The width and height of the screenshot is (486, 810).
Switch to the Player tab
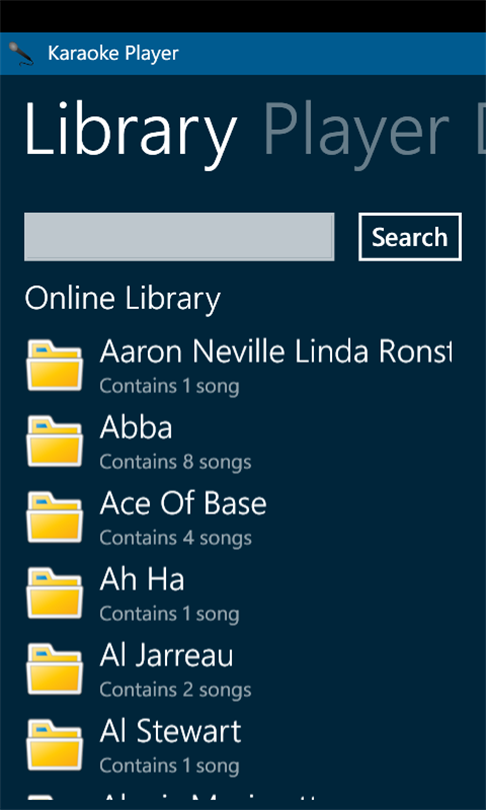click(x=356, y=133)
